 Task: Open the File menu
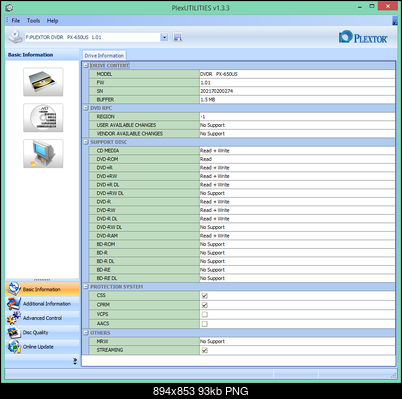[x=16, y=21]
